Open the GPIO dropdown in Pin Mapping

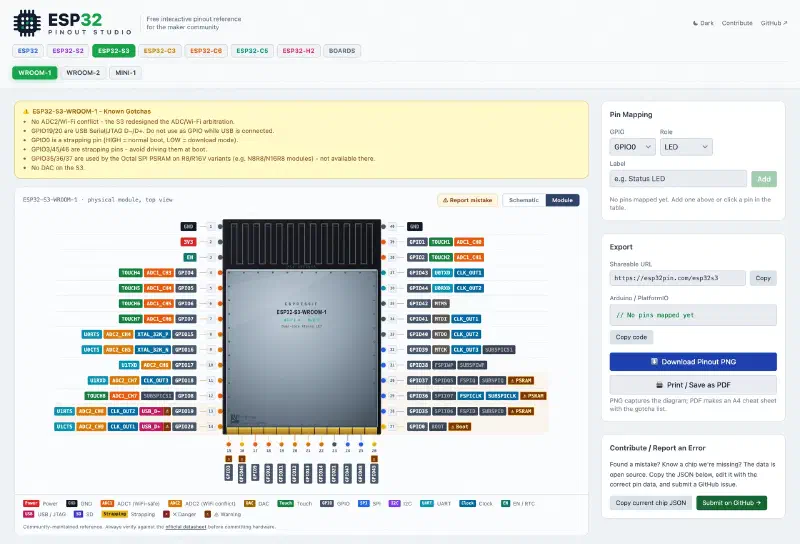pos(633,147)
